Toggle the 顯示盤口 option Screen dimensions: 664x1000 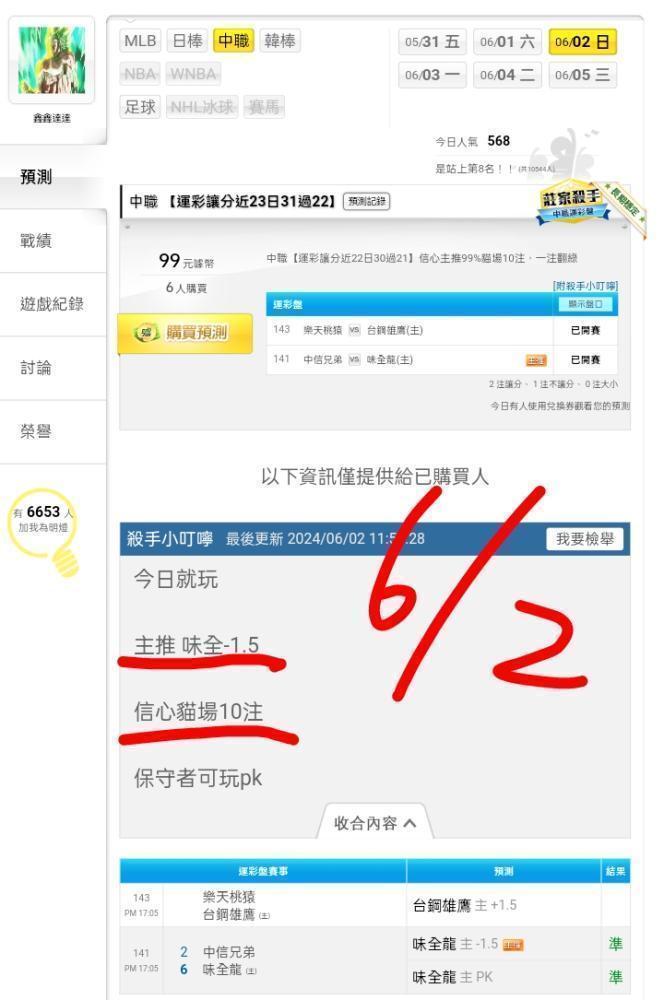(585, 304)
